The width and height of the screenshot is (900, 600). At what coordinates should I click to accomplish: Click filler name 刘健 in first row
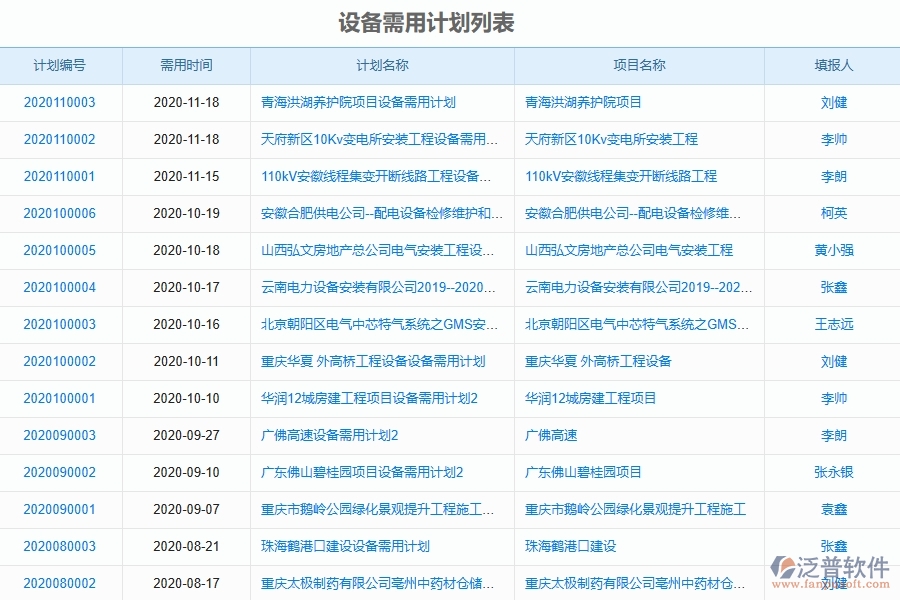point(834,102)
